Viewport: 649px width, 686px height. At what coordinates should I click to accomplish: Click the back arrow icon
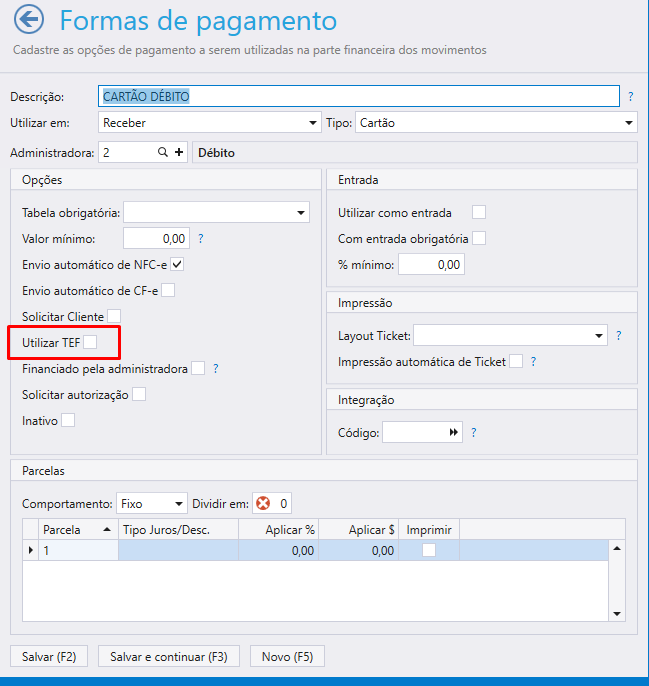pyautogui.click(x=29, y=21)
